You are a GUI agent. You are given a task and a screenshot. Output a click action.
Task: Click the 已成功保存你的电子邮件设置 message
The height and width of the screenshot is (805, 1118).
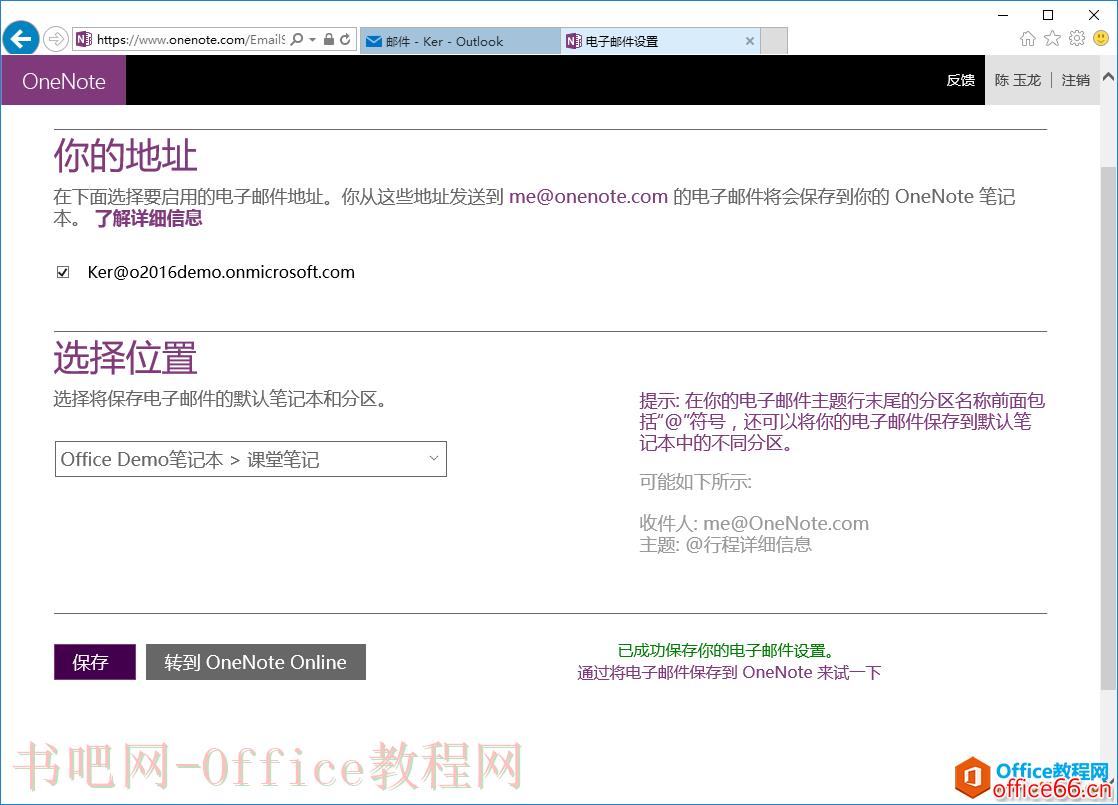tap(726, 650)
